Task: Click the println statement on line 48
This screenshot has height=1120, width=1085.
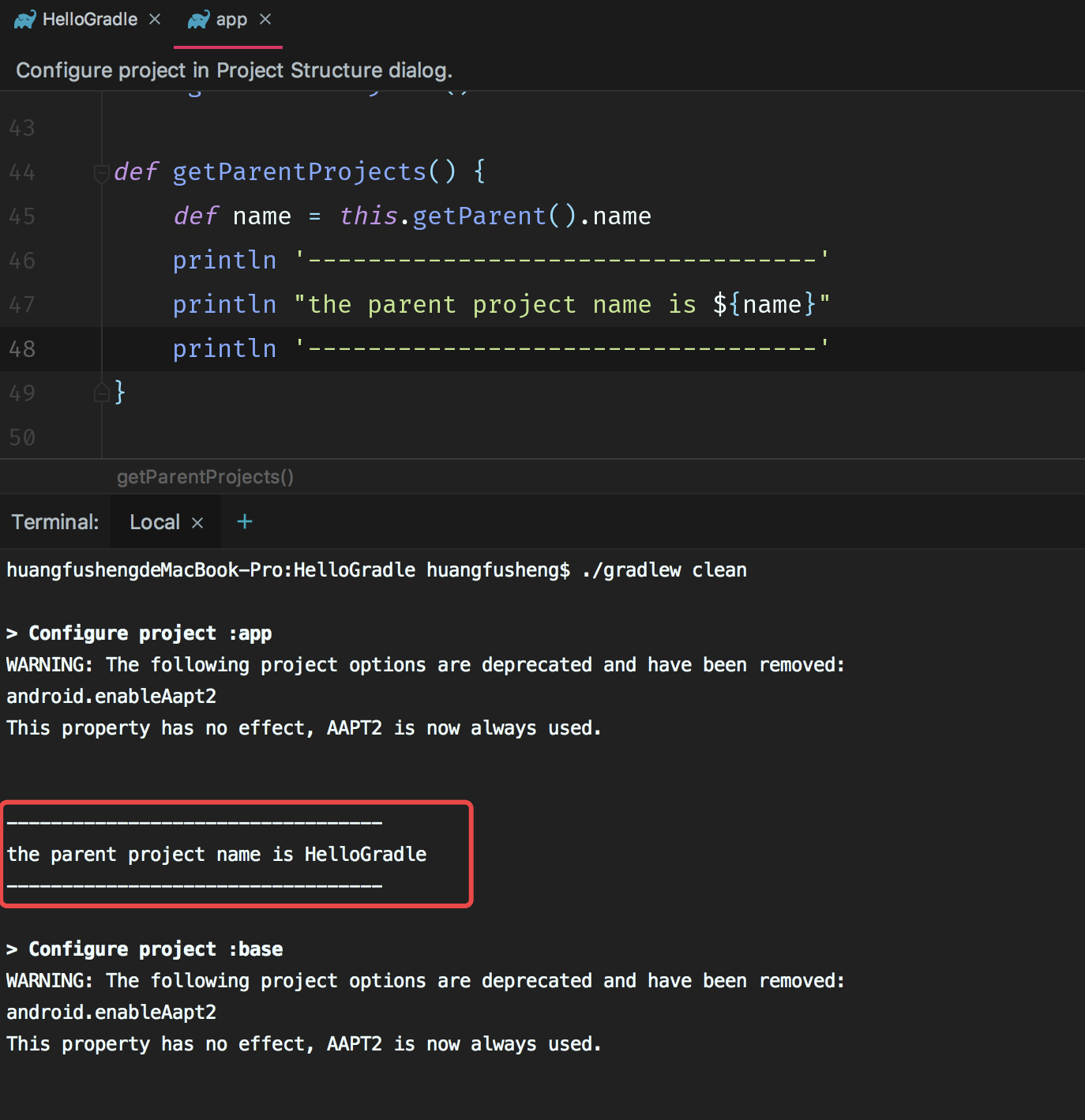Action: click(501, 348)
